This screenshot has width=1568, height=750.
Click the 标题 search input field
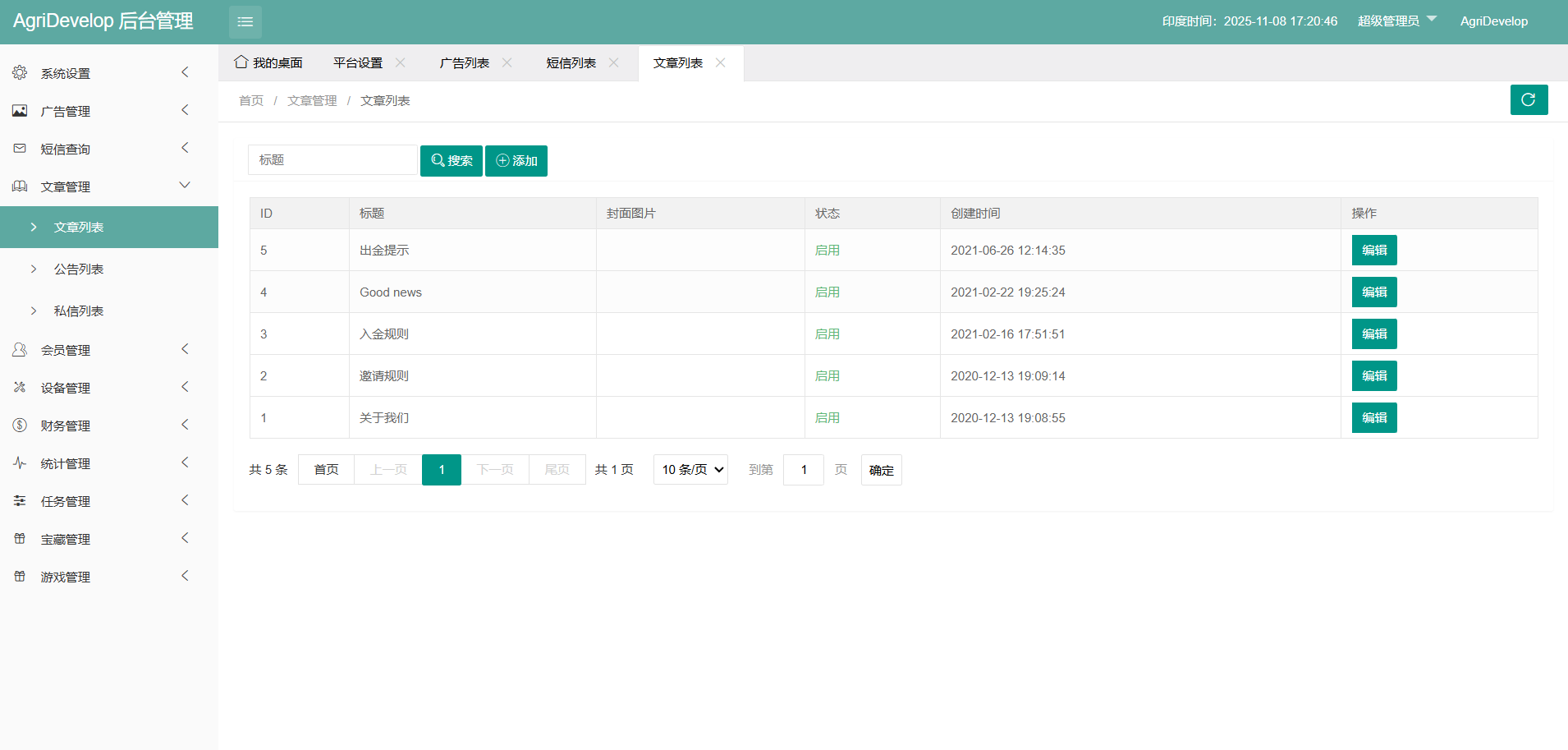pyautogui.click(x=332, y=160)
